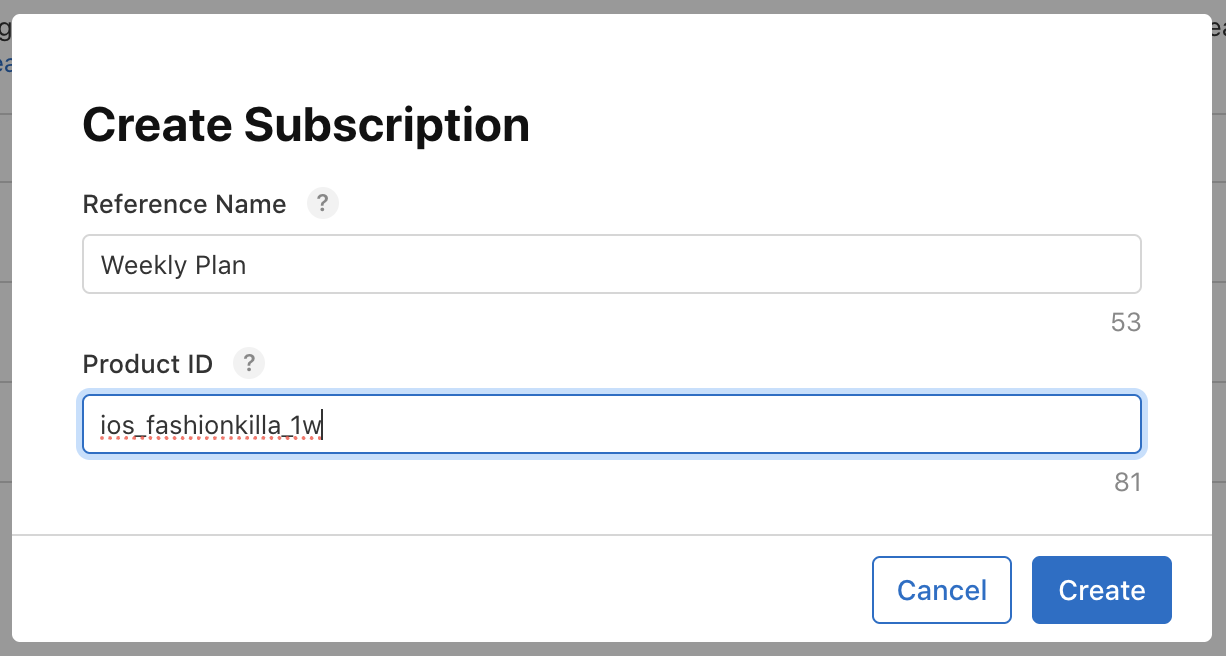Image resolution: width=1226 pixels, height=656 pixels.
Task: Click the question mark beside Product ID
Action: tap(248, 363)
